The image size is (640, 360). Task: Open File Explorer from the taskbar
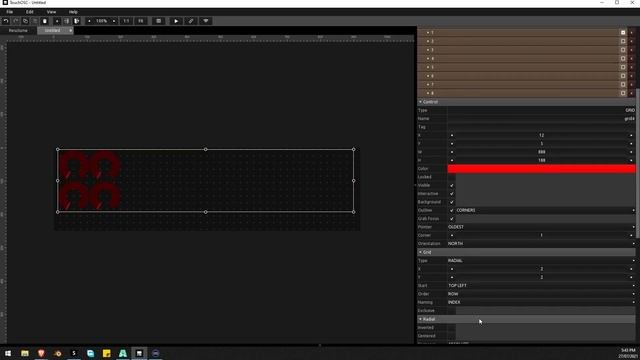24,353
